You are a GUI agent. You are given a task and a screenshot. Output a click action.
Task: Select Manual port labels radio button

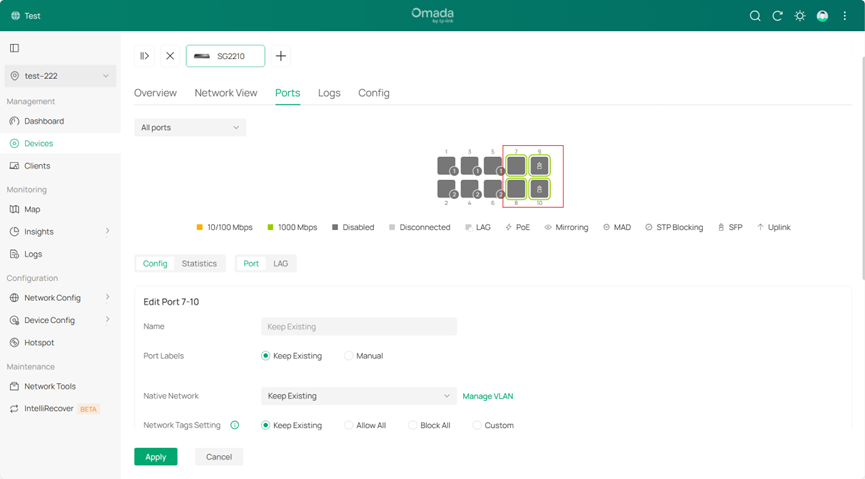[349, 356]
